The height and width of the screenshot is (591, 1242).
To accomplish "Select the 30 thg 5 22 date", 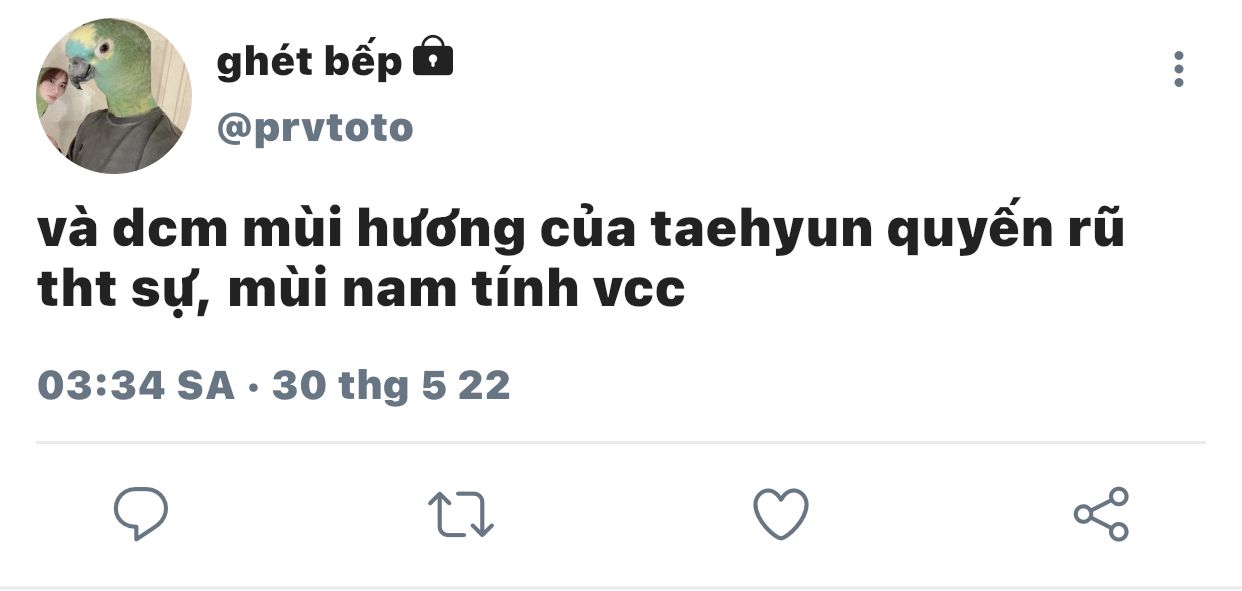I will 391,385.
